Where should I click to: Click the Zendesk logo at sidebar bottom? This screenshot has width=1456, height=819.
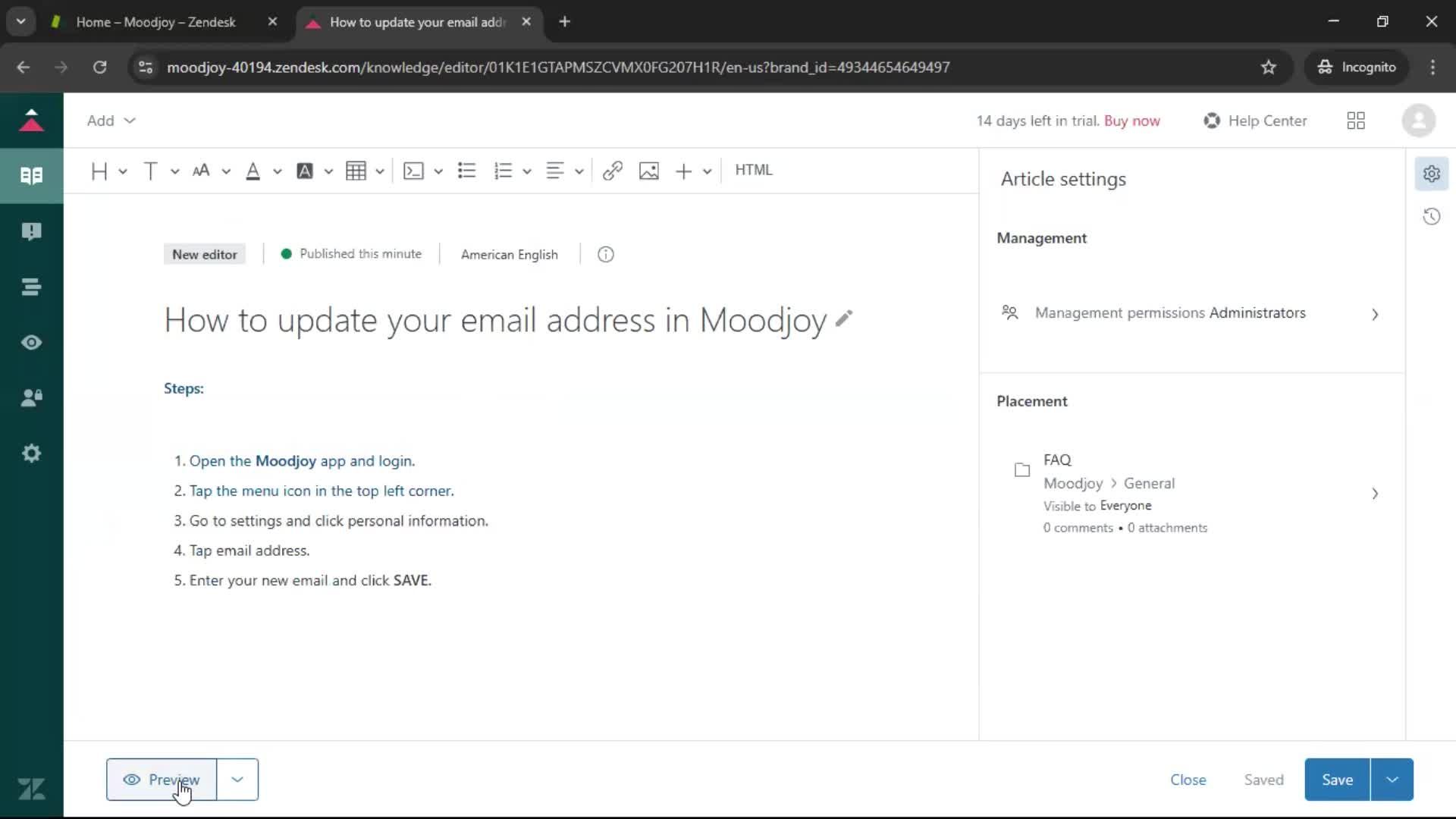(32, 789)
